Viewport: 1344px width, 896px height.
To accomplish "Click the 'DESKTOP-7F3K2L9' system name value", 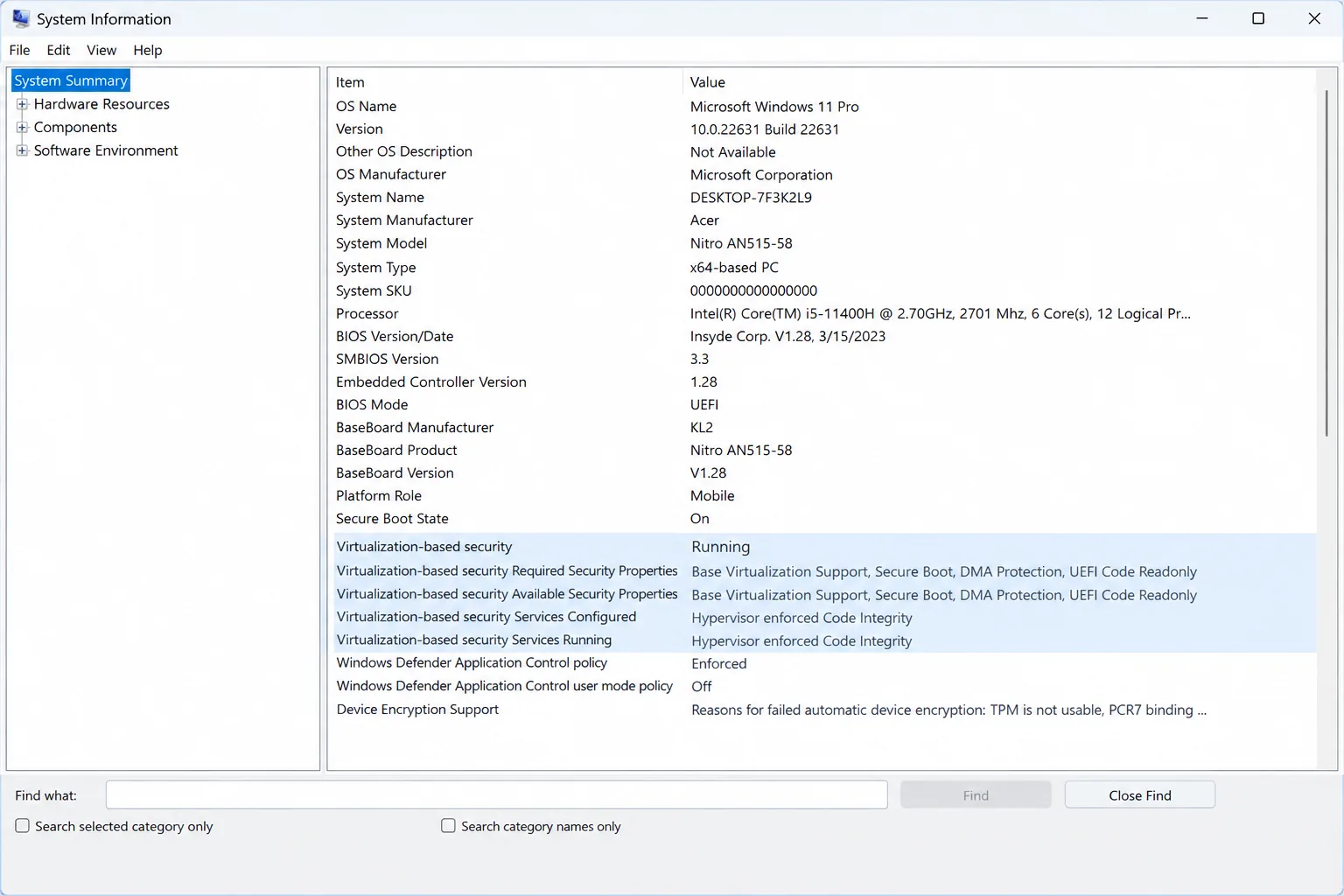I will (x=751, y=198).
